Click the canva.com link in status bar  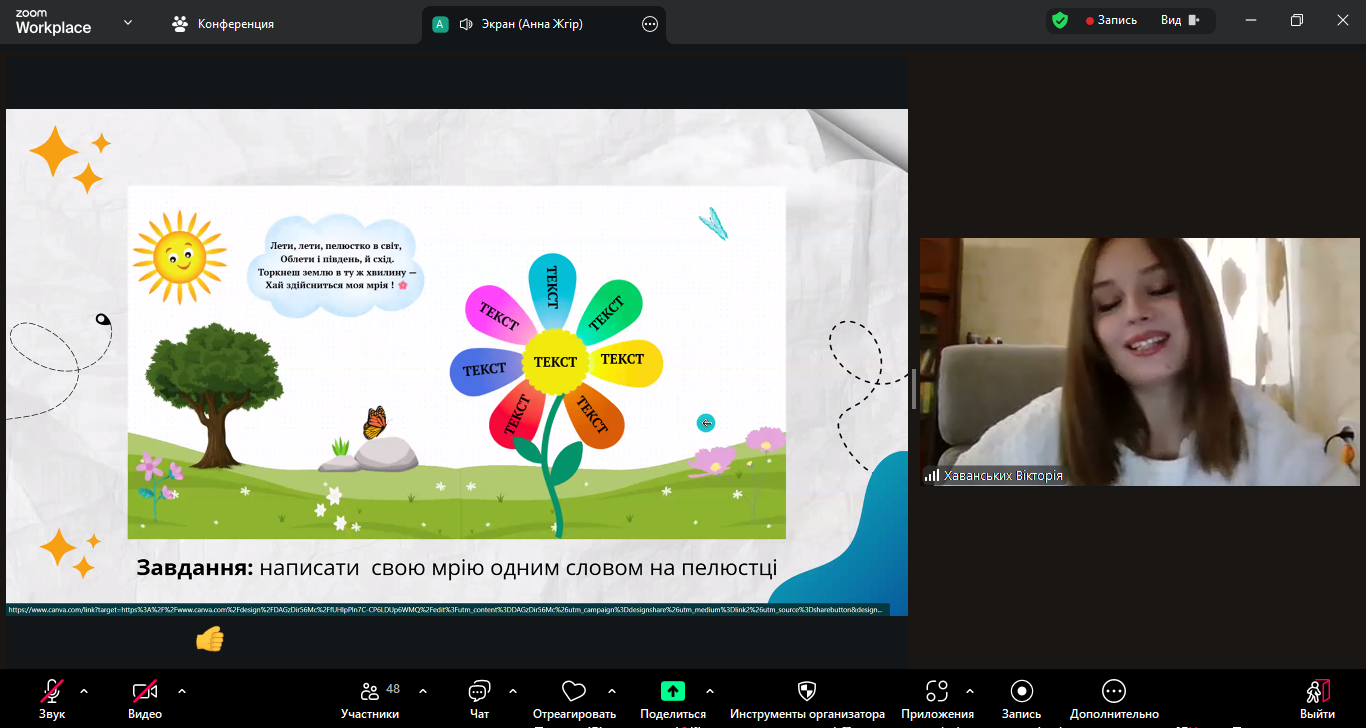click(x=446, y=609)
